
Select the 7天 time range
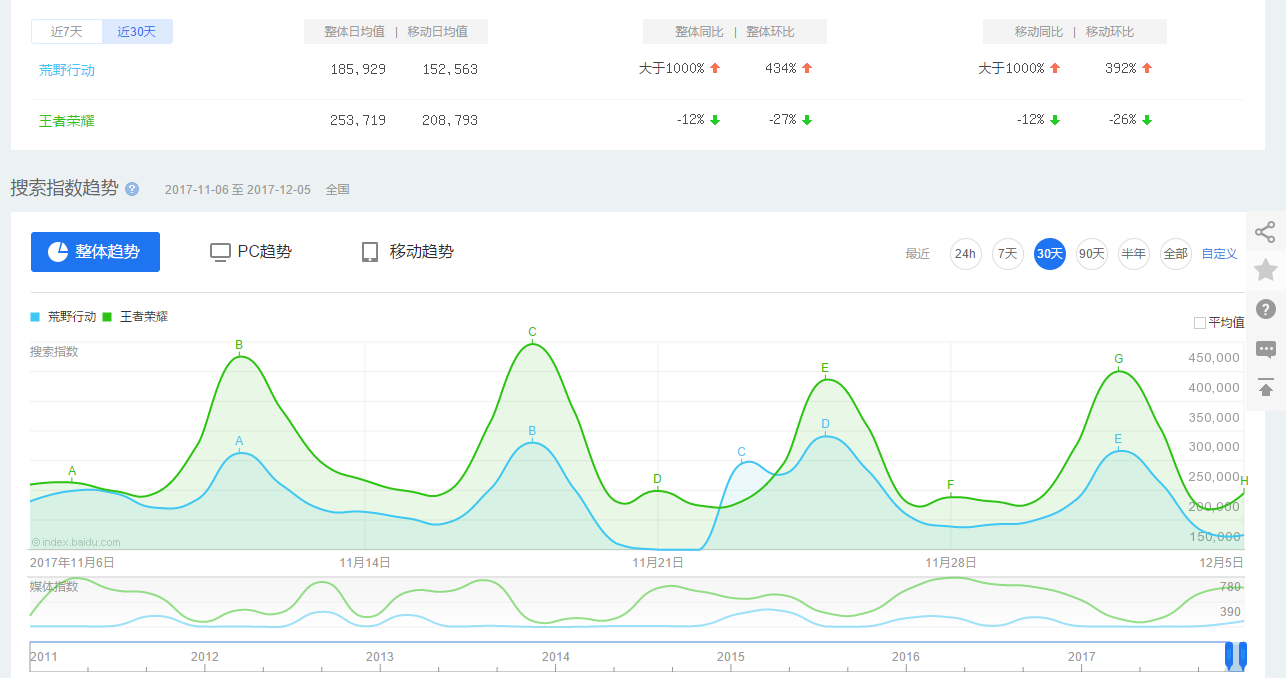[1008, 254]
